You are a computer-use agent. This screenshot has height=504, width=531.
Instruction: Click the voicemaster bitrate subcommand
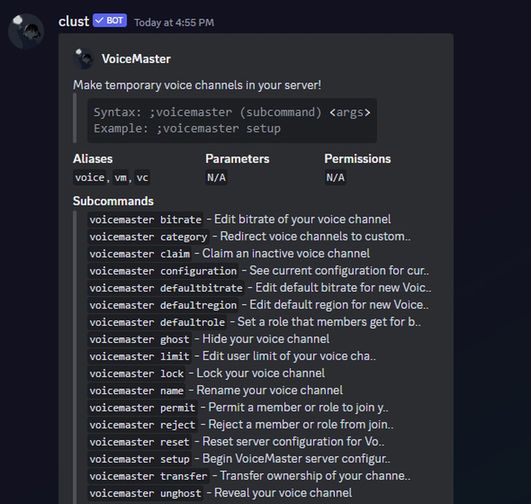point(146,219)
